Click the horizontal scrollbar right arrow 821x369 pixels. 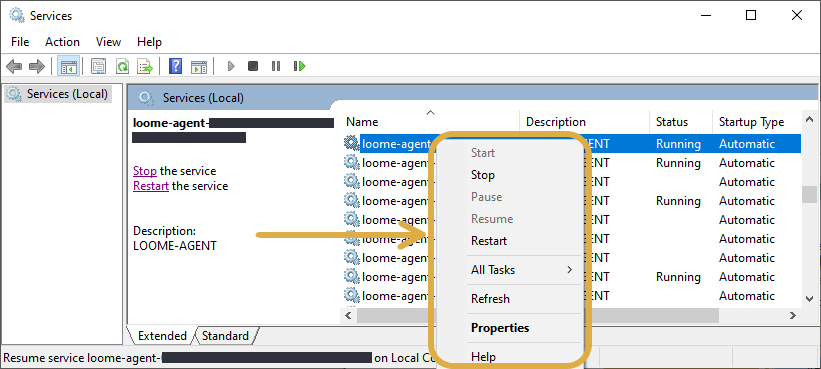click(x=793, y=315)
